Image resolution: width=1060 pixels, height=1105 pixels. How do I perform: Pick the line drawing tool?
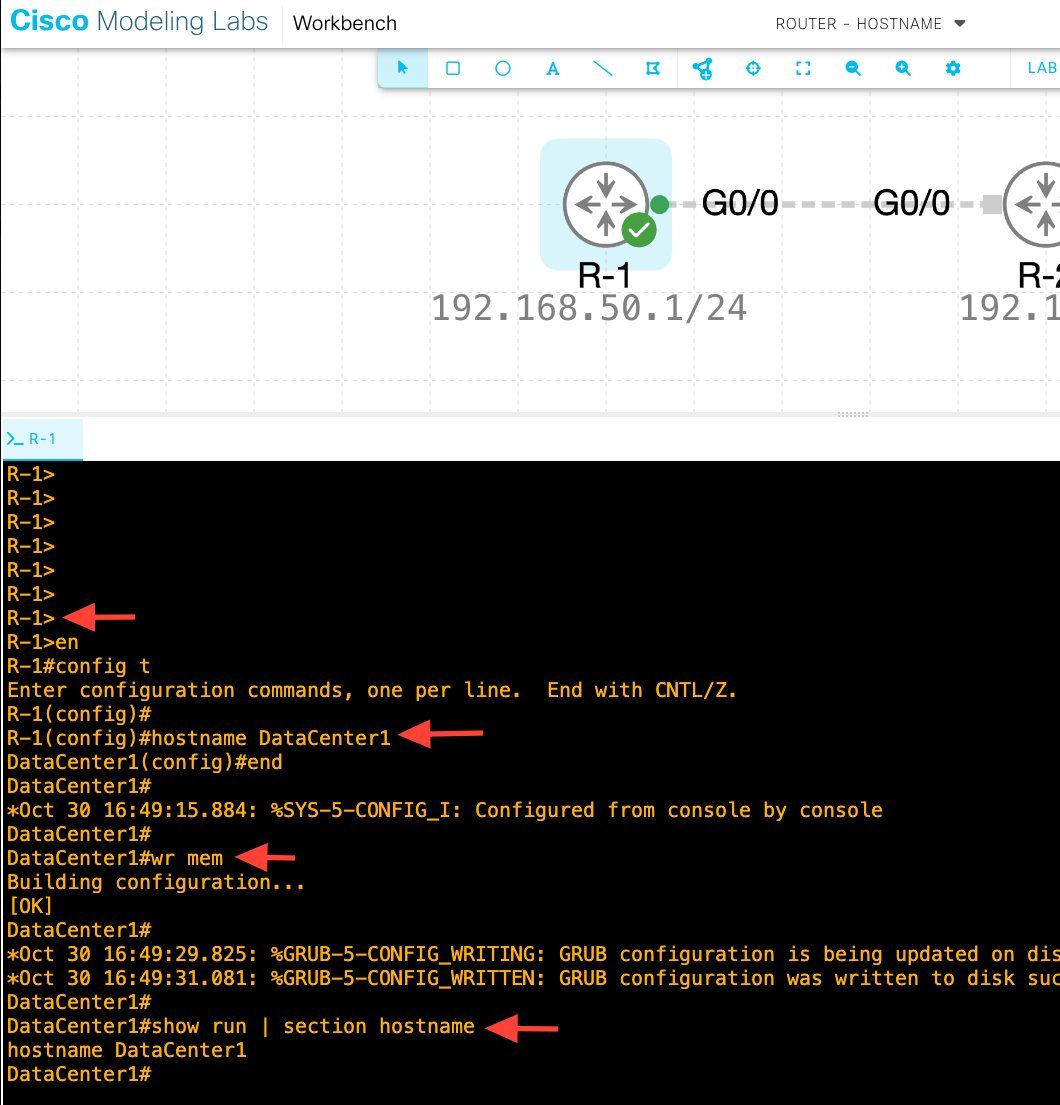603,68
